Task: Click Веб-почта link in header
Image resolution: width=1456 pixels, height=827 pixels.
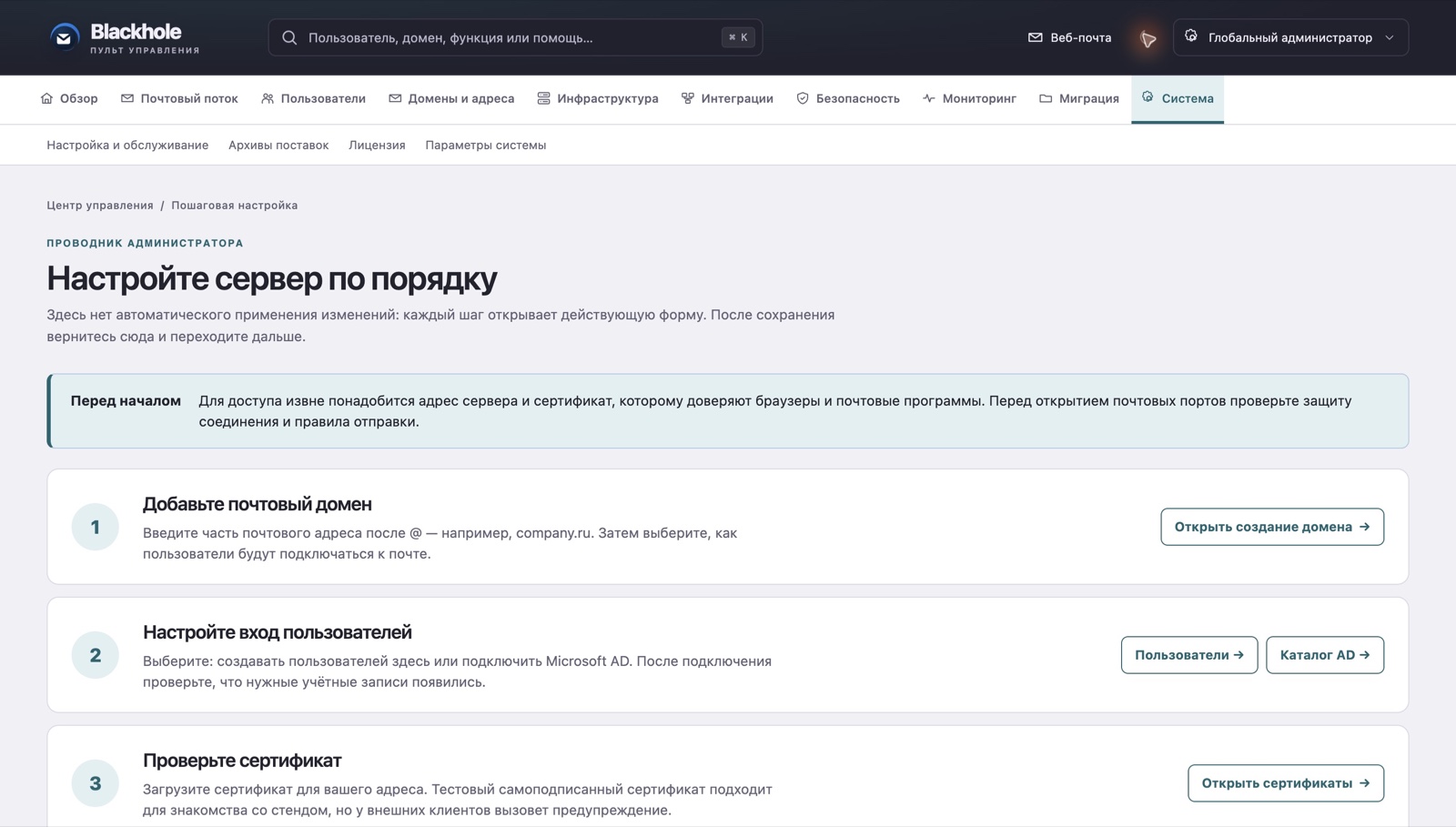Action: click(x=1070, y=37)
